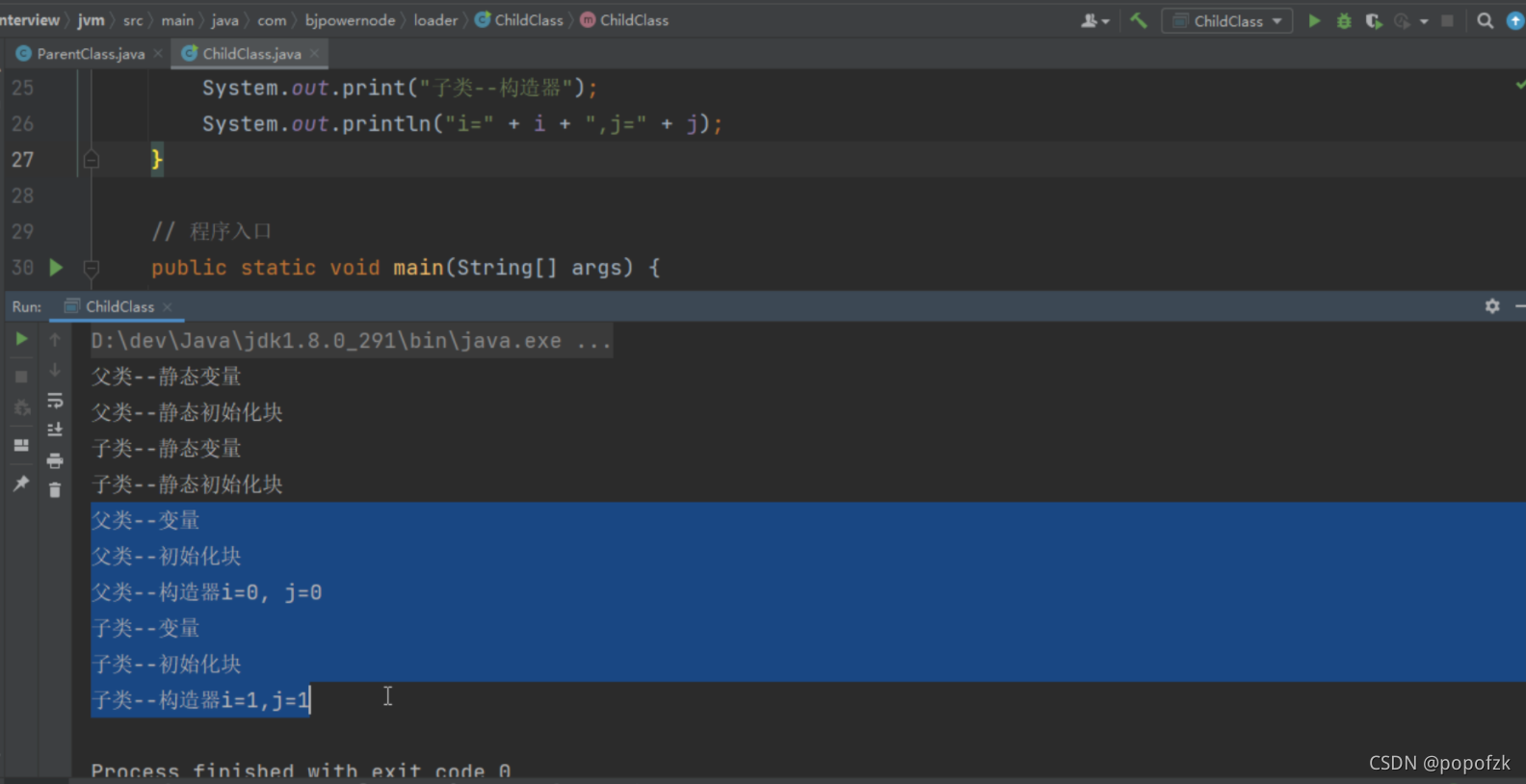The image size is (1526, 784).
Task: Run main method from gutter arrow line 30
Action: 56,267
